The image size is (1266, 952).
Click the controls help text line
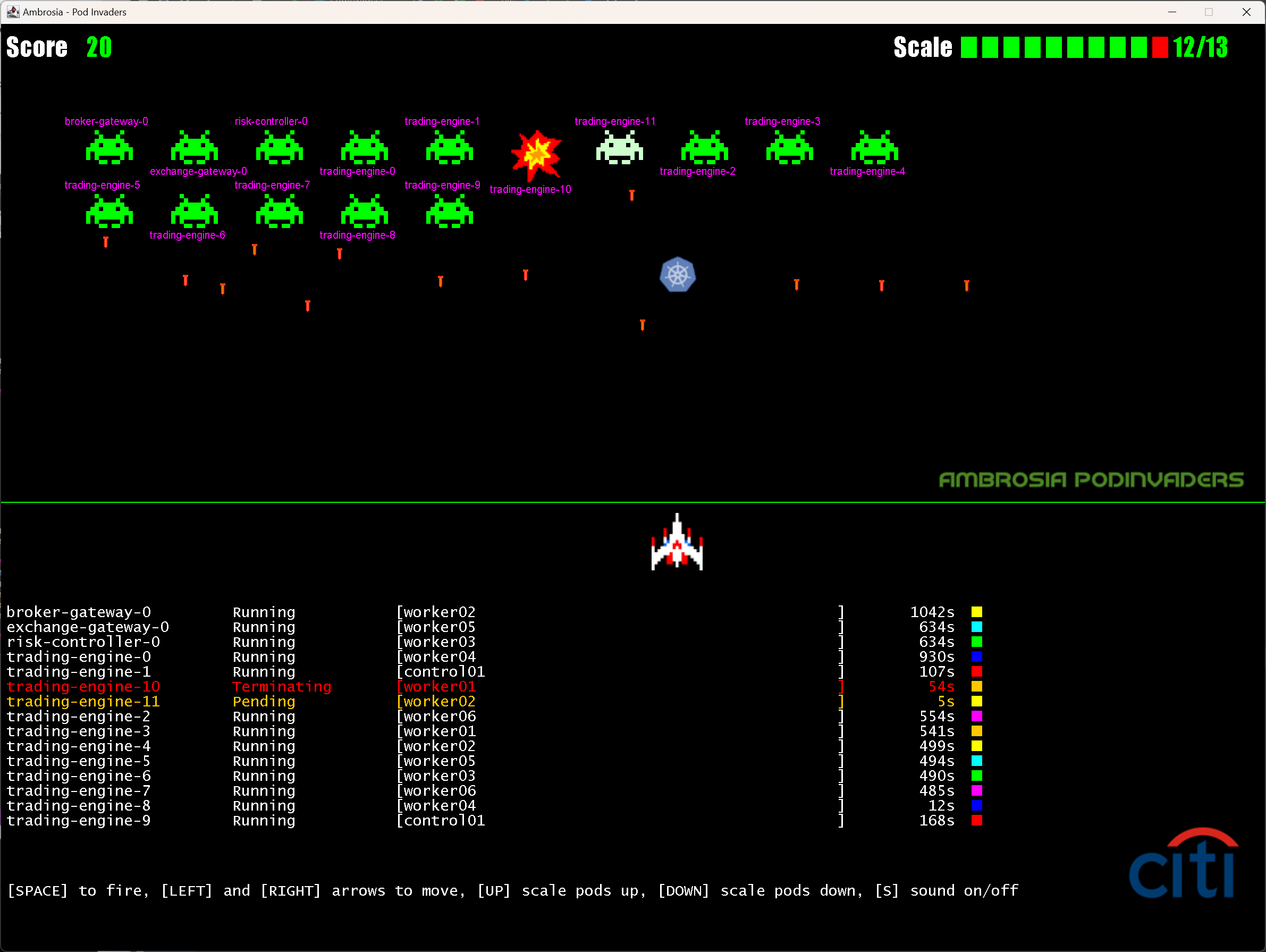(x=512, y=890)
